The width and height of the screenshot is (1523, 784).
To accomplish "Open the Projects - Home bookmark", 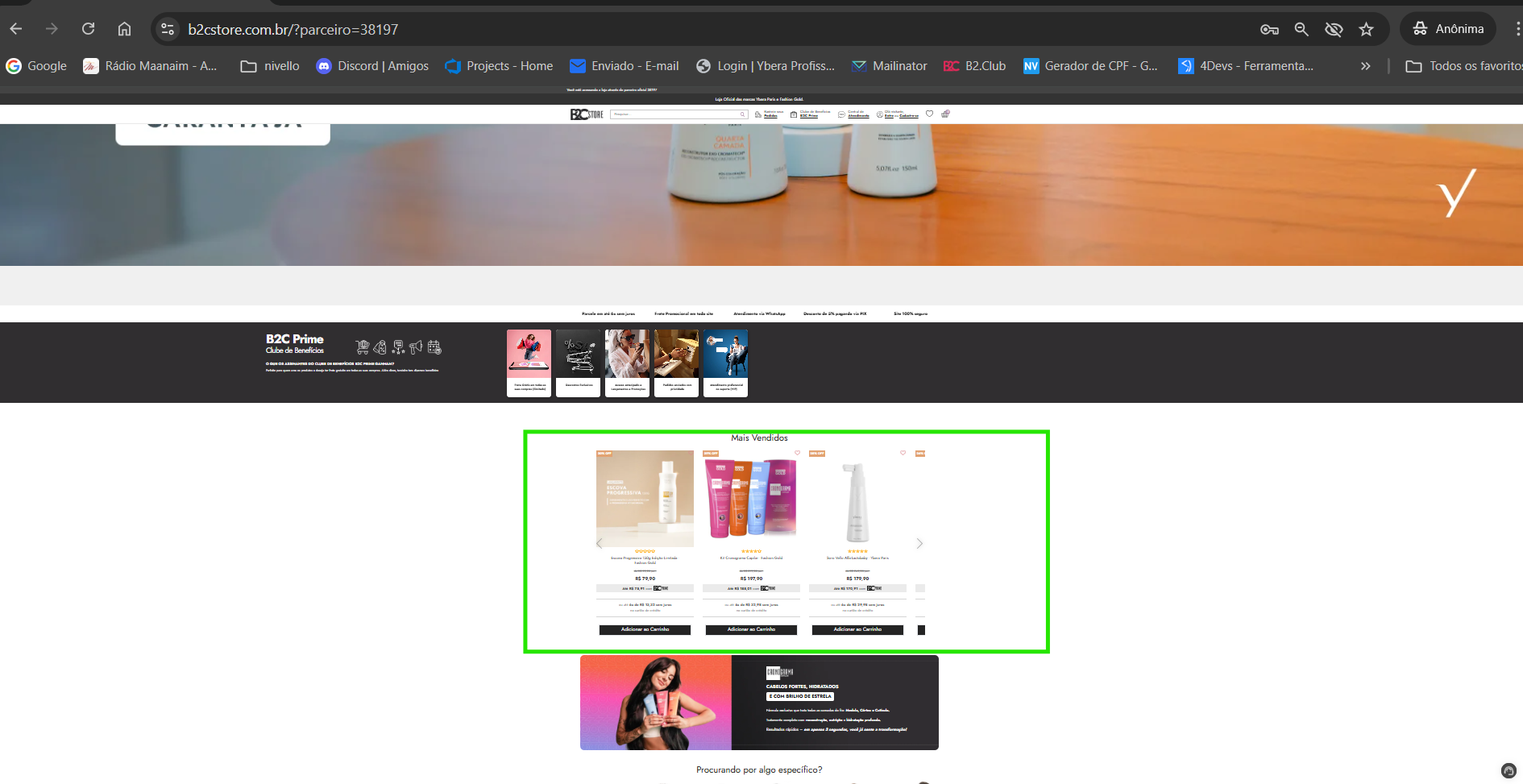I will 499,66.
